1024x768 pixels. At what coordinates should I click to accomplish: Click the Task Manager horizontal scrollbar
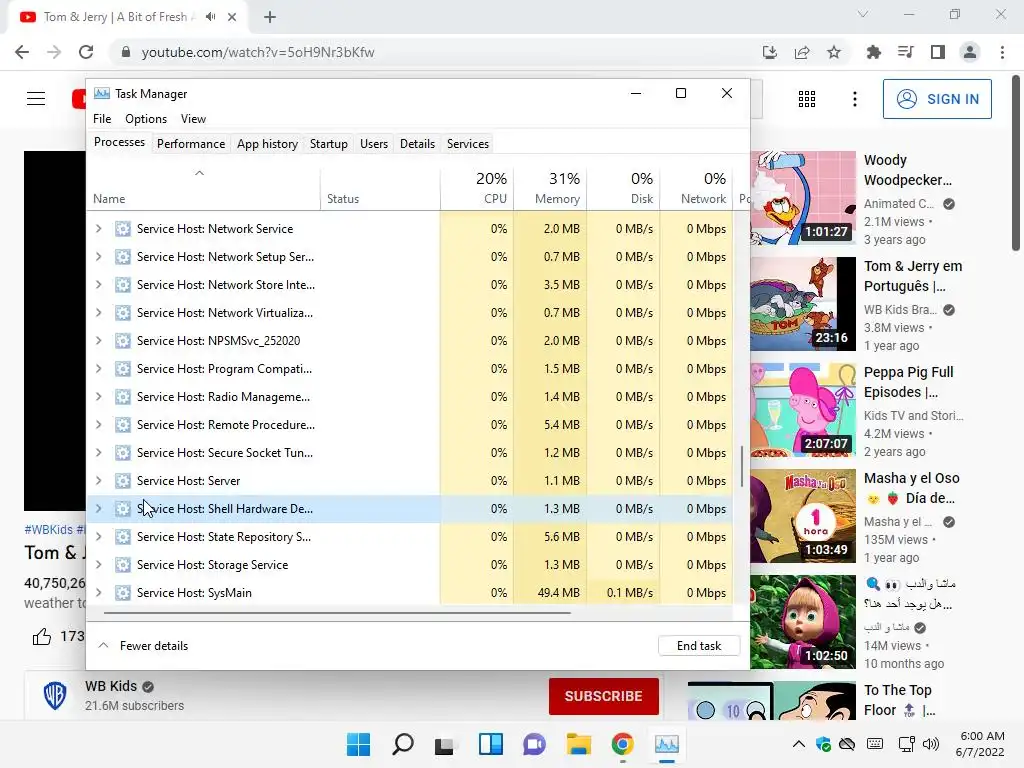pos(337,613)
